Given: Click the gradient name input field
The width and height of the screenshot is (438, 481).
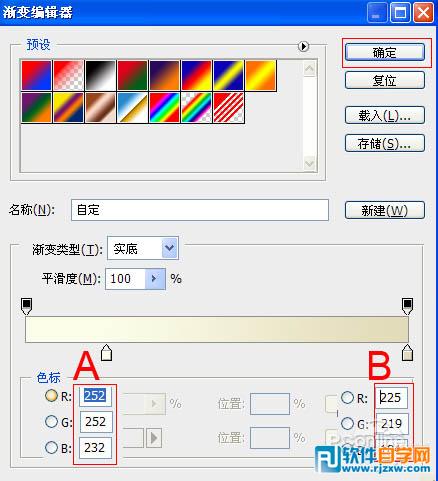Looking at the screenshot, I should pyautogui.click(x=200, y=210).
